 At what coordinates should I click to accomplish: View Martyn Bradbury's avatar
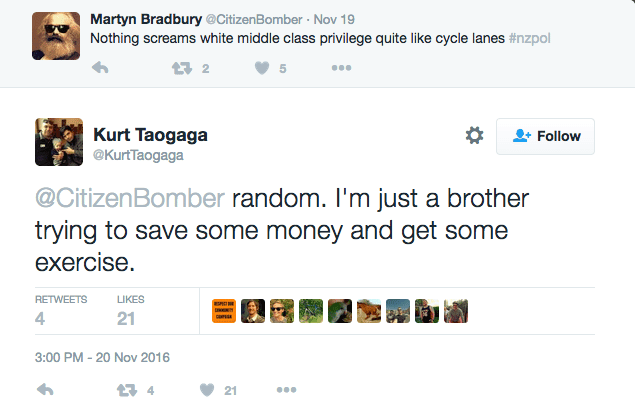coord(54,34)
